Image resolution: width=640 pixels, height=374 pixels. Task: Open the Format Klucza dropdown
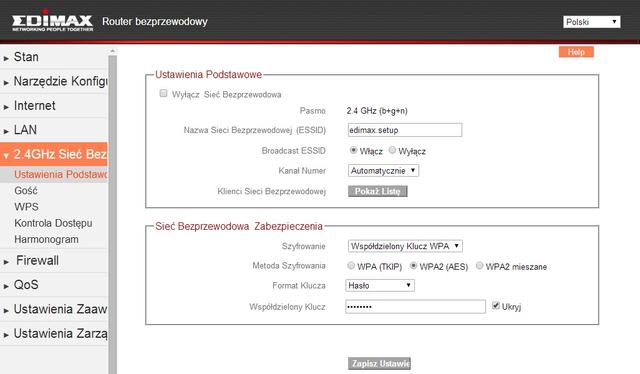click(x=380, y=285)
